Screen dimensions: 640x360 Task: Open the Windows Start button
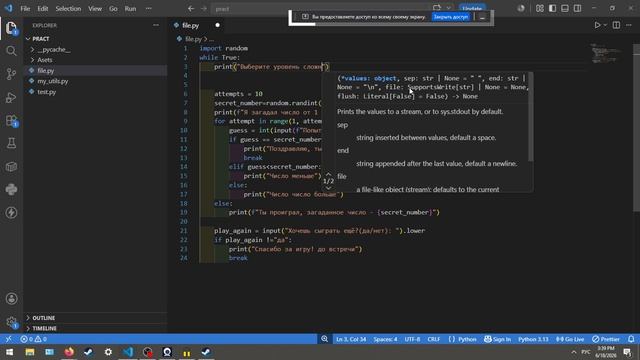(9, 352)
